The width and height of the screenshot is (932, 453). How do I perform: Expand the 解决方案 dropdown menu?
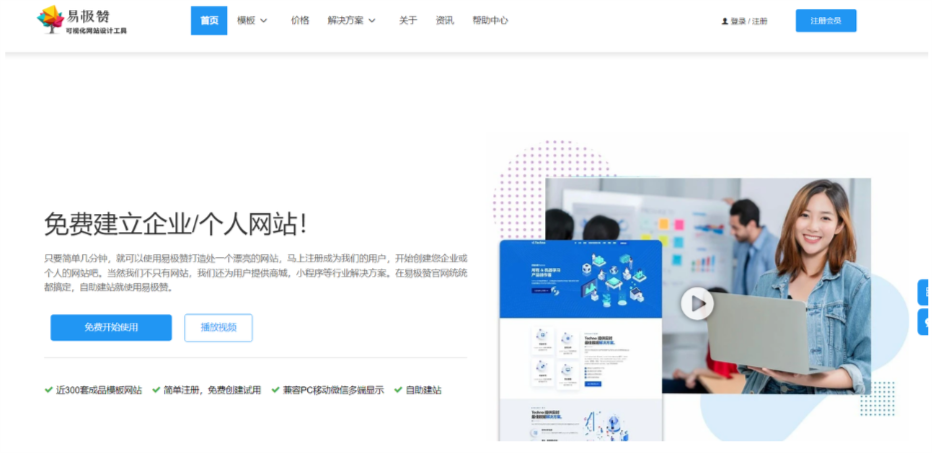[352, 20]
